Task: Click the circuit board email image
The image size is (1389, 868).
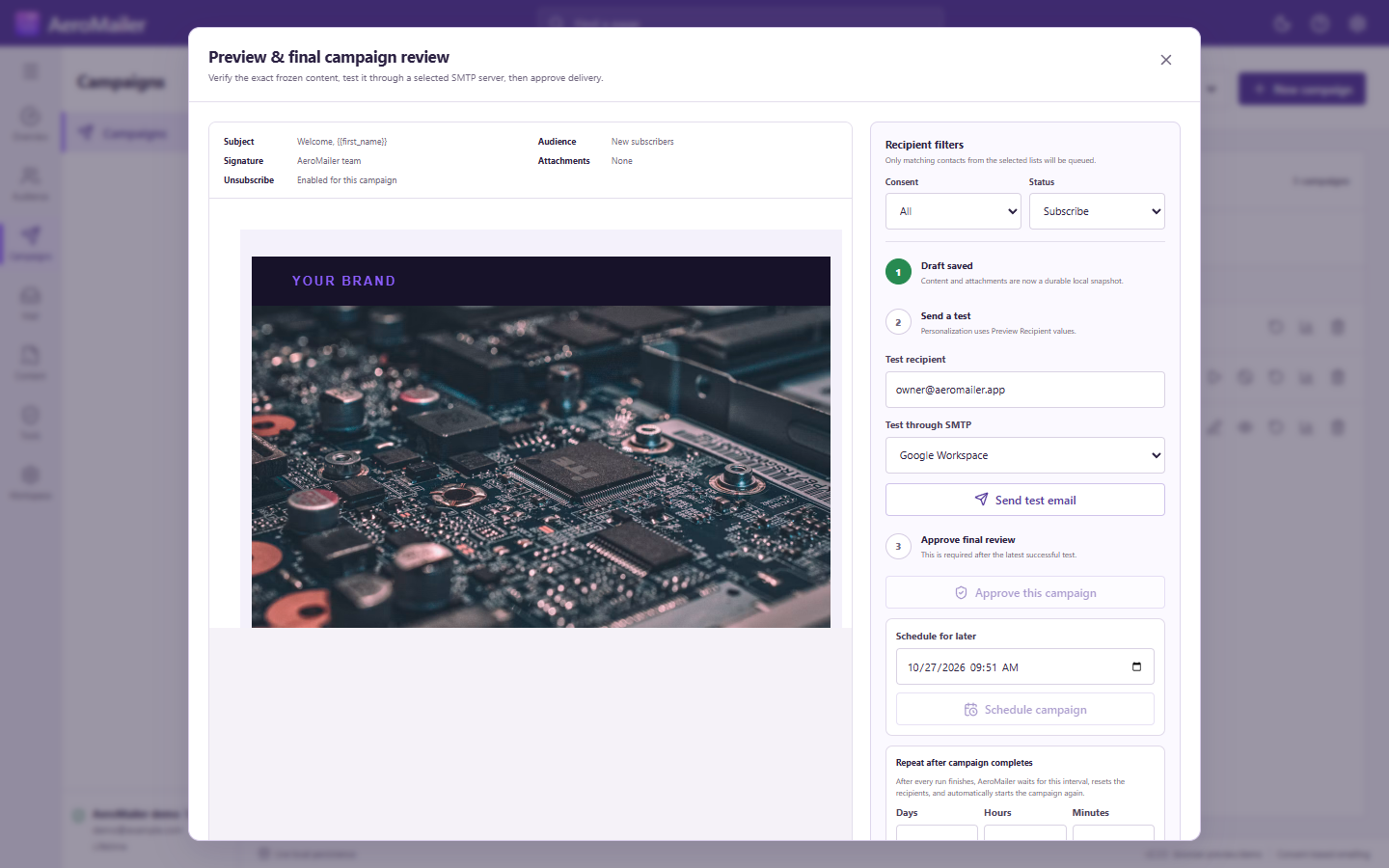Action: (x=540, y=467)
